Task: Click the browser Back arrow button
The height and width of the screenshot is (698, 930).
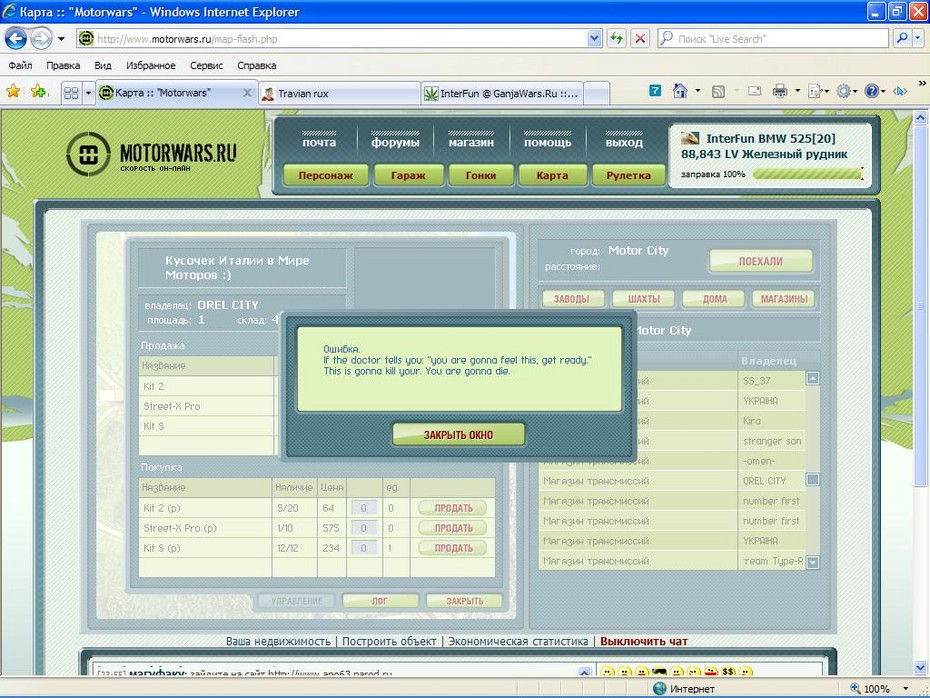Action: pyautogui.click(x=16, y=39)
